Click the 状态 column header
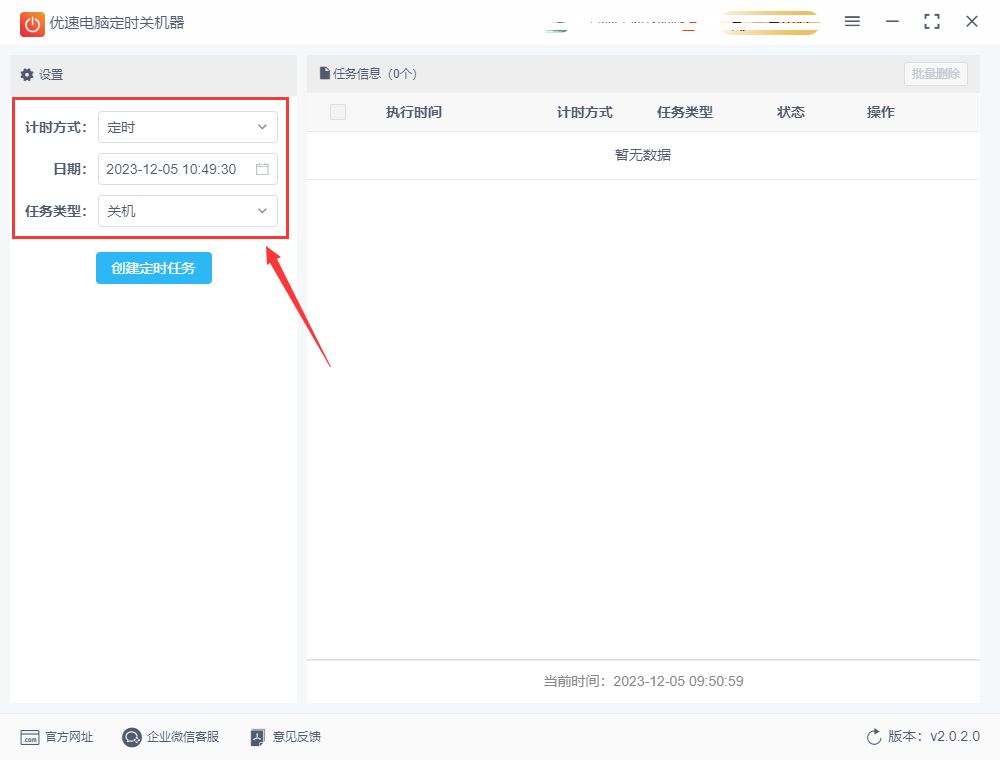 791,112
